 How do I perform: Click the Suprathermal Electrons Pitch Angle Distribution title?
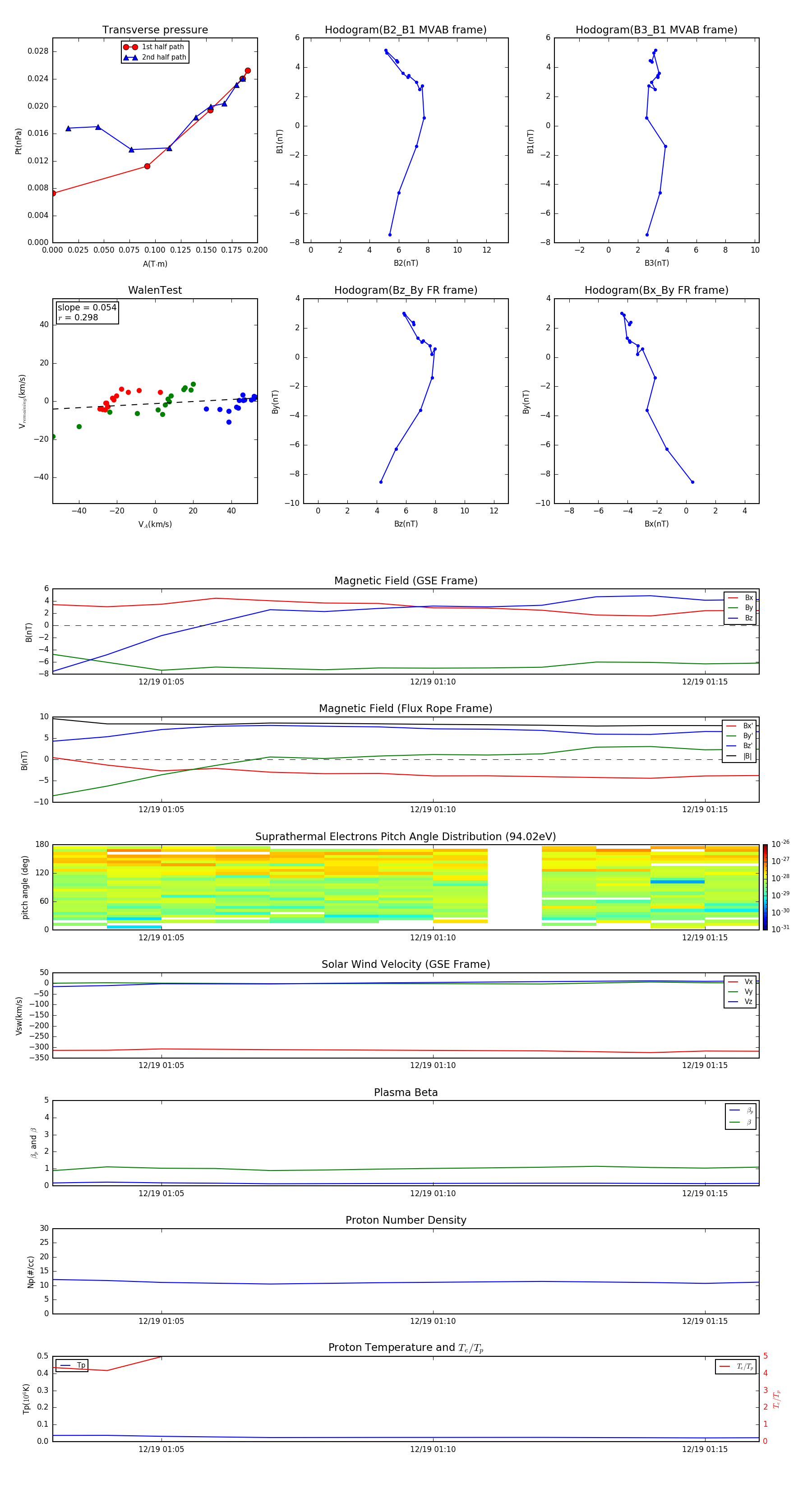click(x=406, y=837)
